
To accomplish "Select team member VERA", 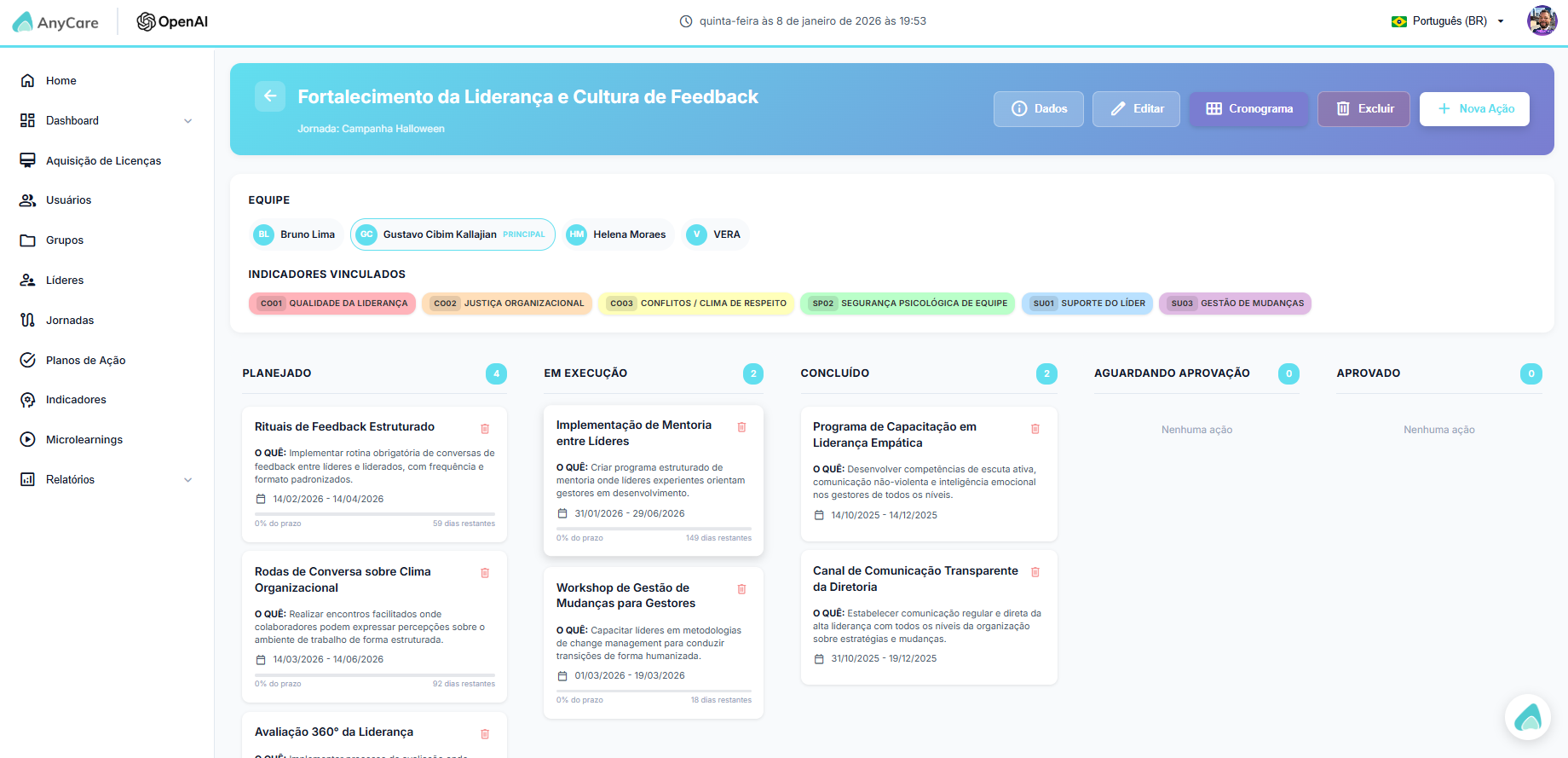I will tap(715, 234).
